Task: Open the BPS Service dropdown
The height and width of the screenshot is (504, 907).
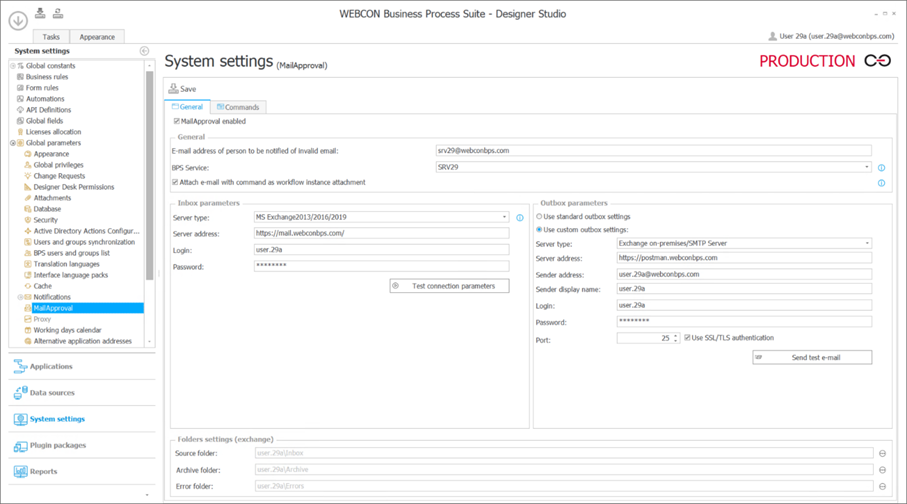Action: [866, 167]
